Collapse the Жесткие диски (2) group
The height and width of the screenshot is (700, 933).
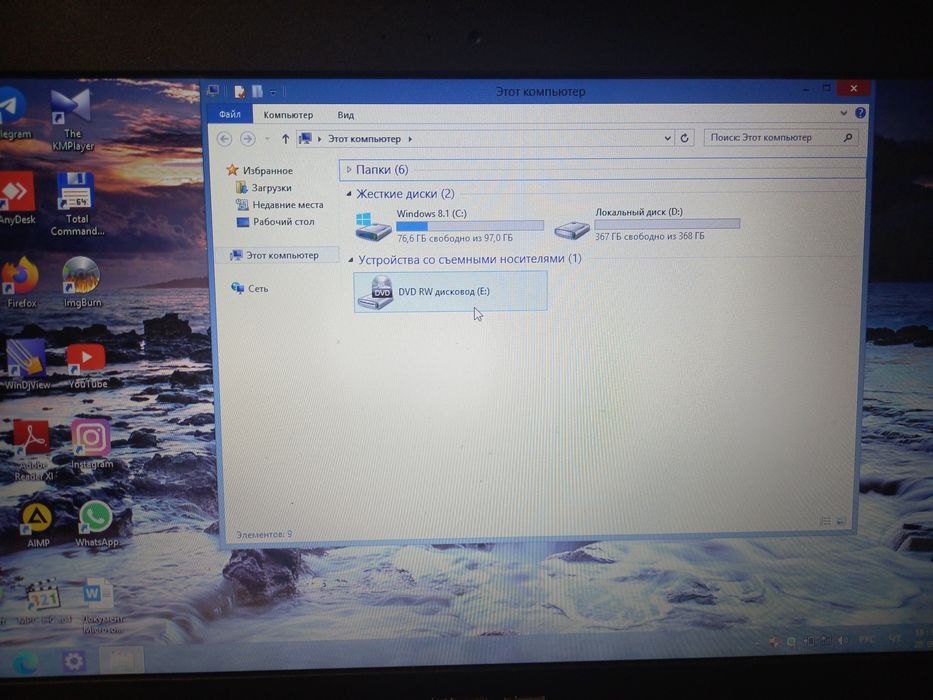349,193
